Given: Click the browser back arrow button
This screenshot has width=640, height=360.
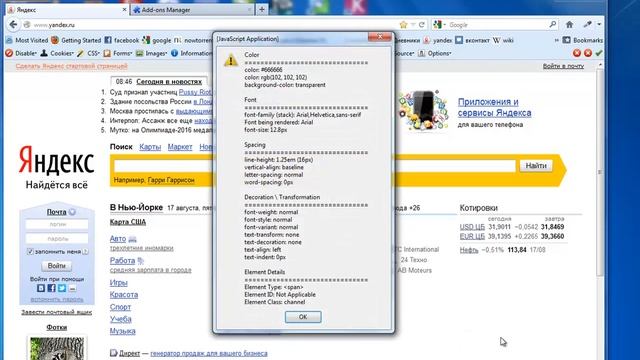Looking at the screenshot, I should [x=13, y=25].
